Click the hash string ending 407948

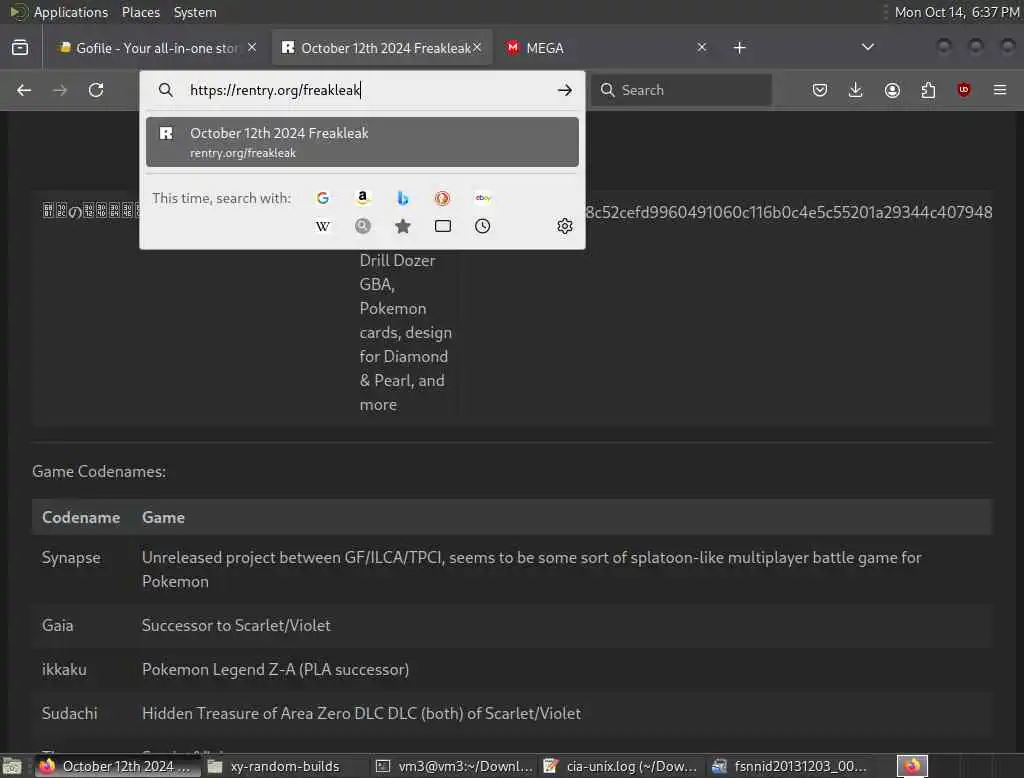point(789,212)
